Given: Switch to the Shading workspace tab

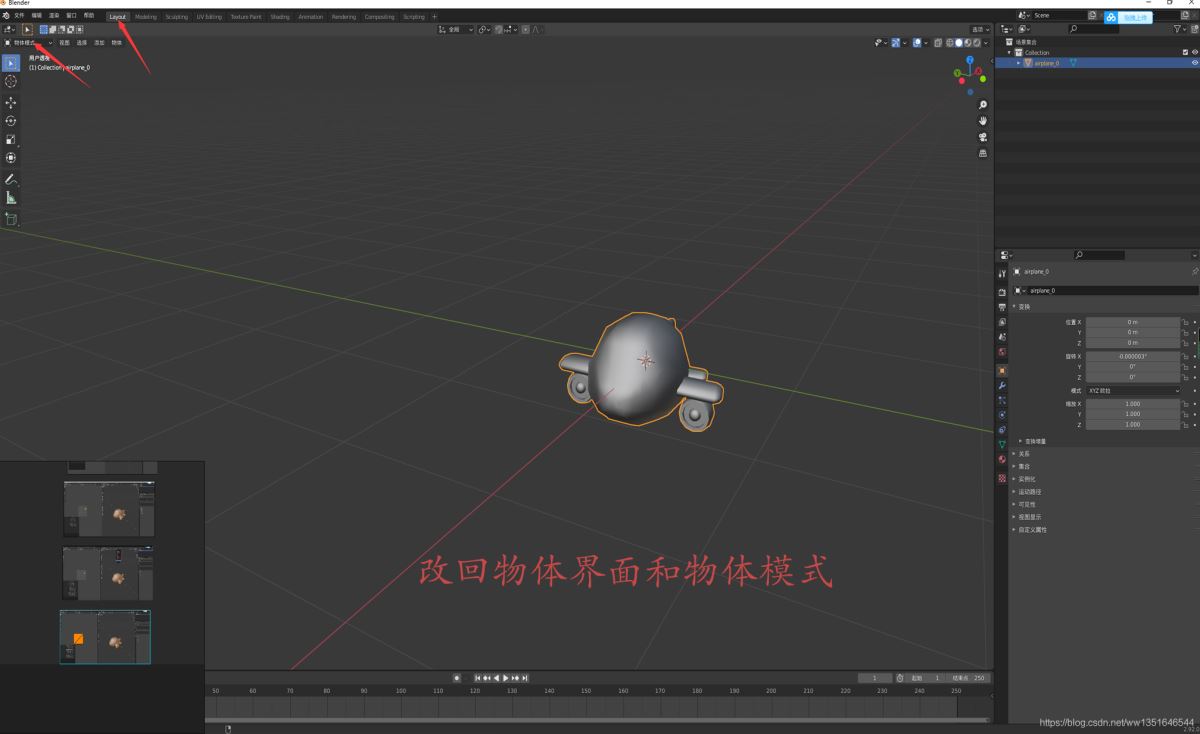Looking at the screenshot, I should point(280,16).
